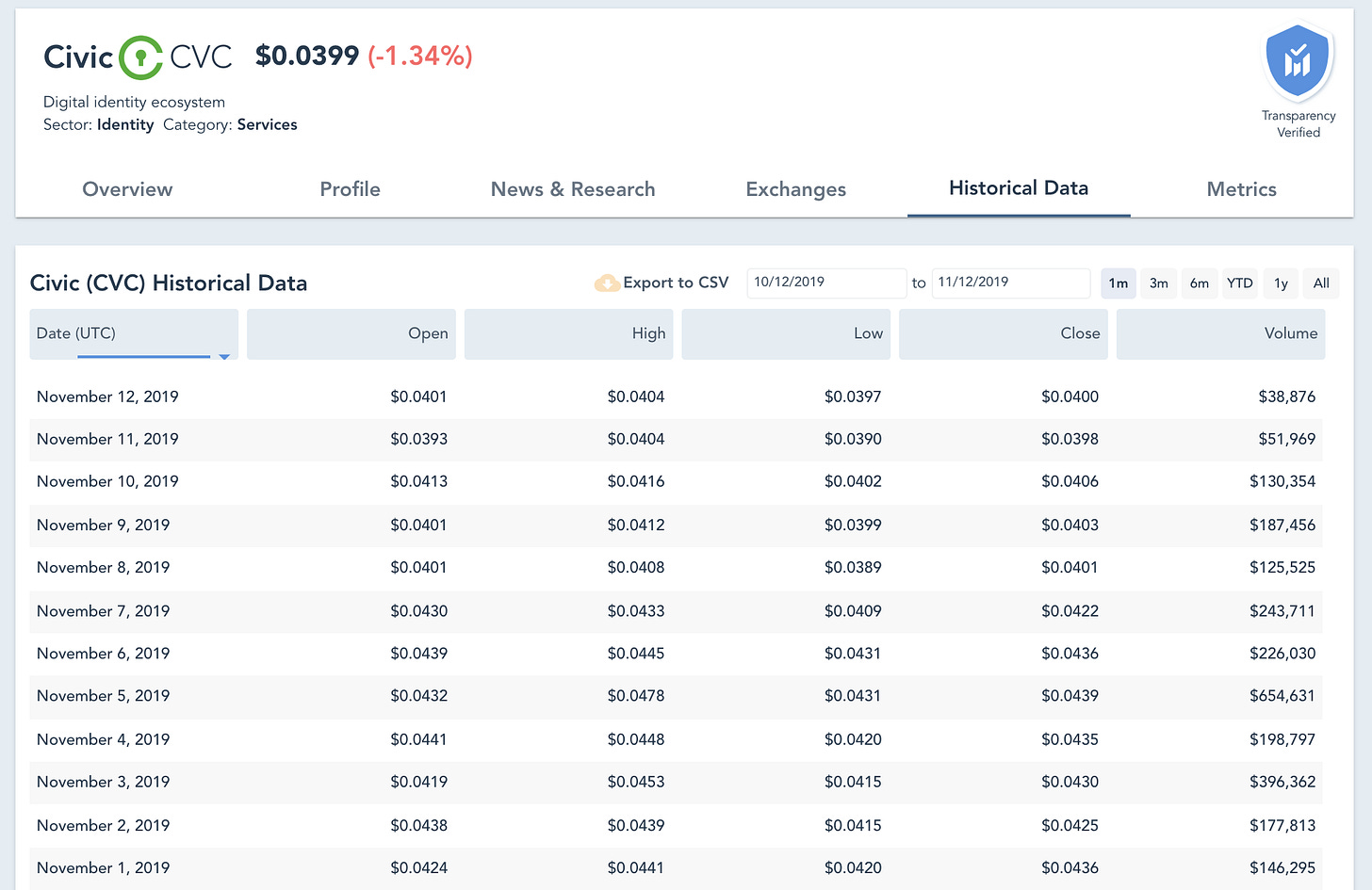
Task: Click the cloud download export icon
Action: click(606, 283)
